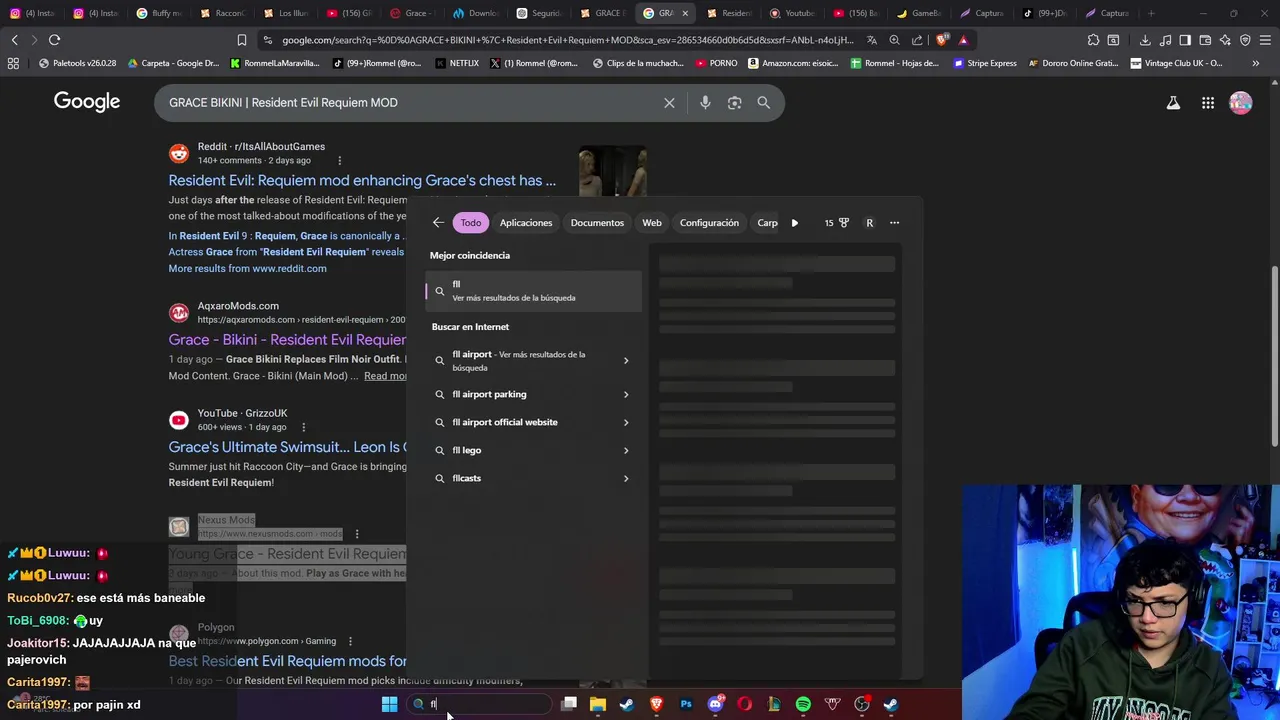Open the Google account avatar

click(1241, 102)
